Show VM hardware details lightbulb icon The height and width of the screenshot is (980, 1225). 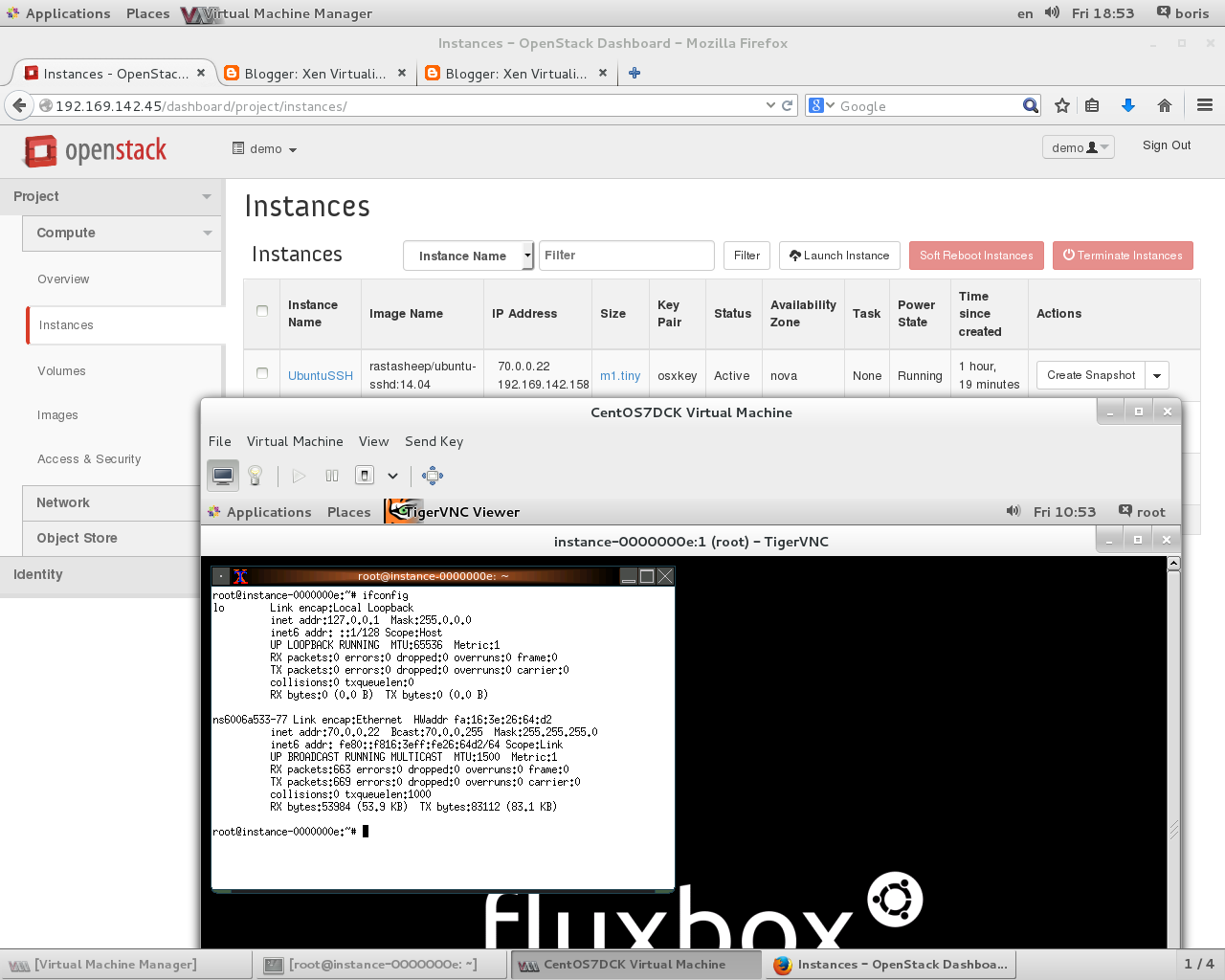[x=255, y=476]
